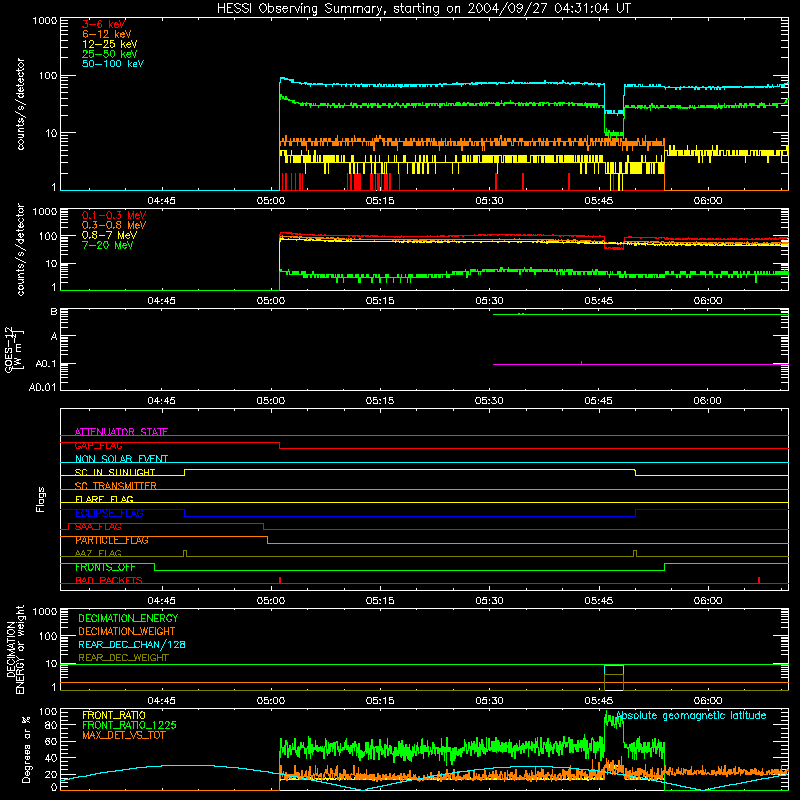800x800 pixels.
Task: Select the 3-6 keV legend label
Action: pos(104,24)
